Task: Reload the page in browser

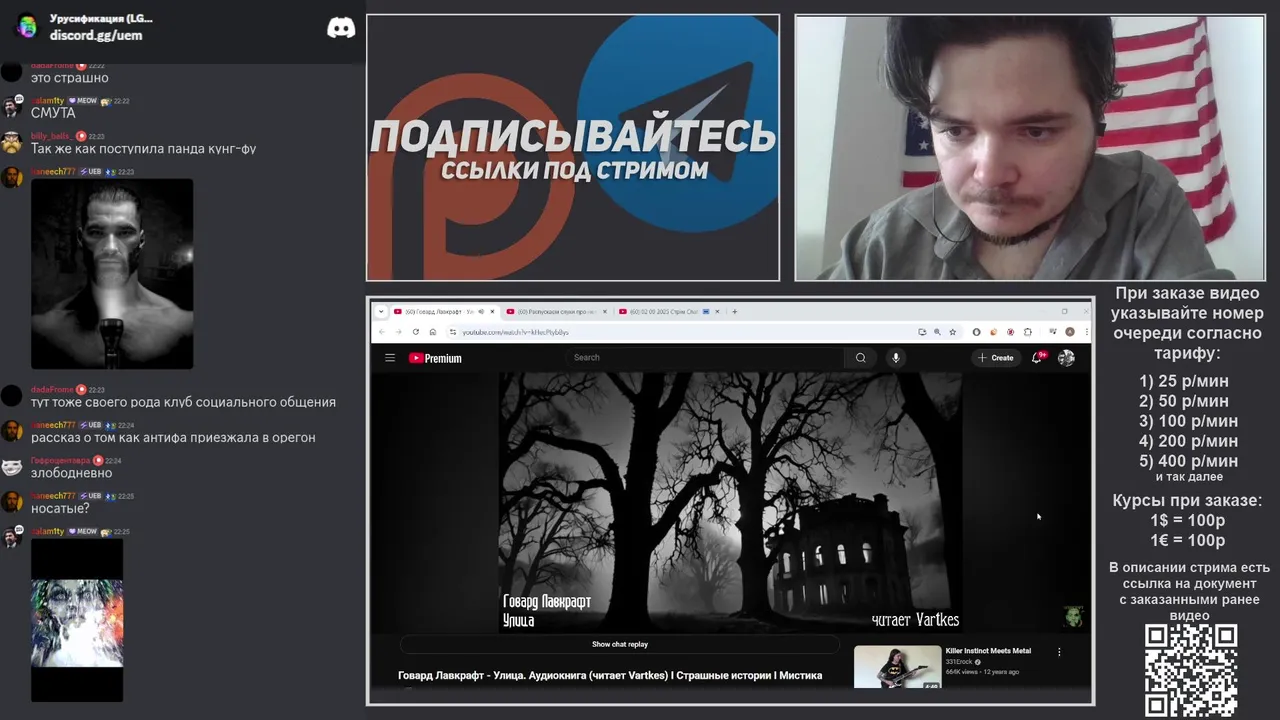Action: pos(415,332)
